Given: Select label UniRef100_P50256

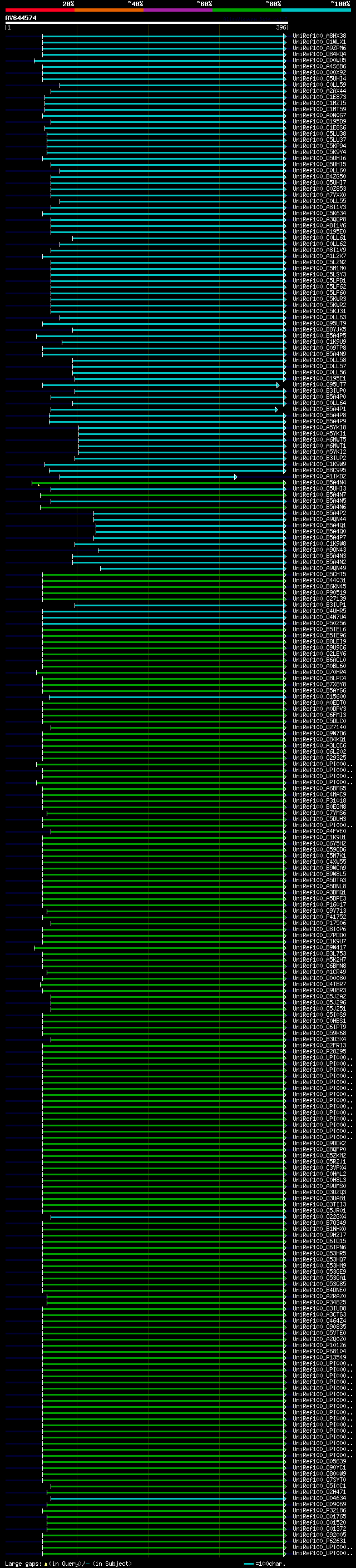Looking at the screenshot, I should pyautogui.click(x=319, y=623).
